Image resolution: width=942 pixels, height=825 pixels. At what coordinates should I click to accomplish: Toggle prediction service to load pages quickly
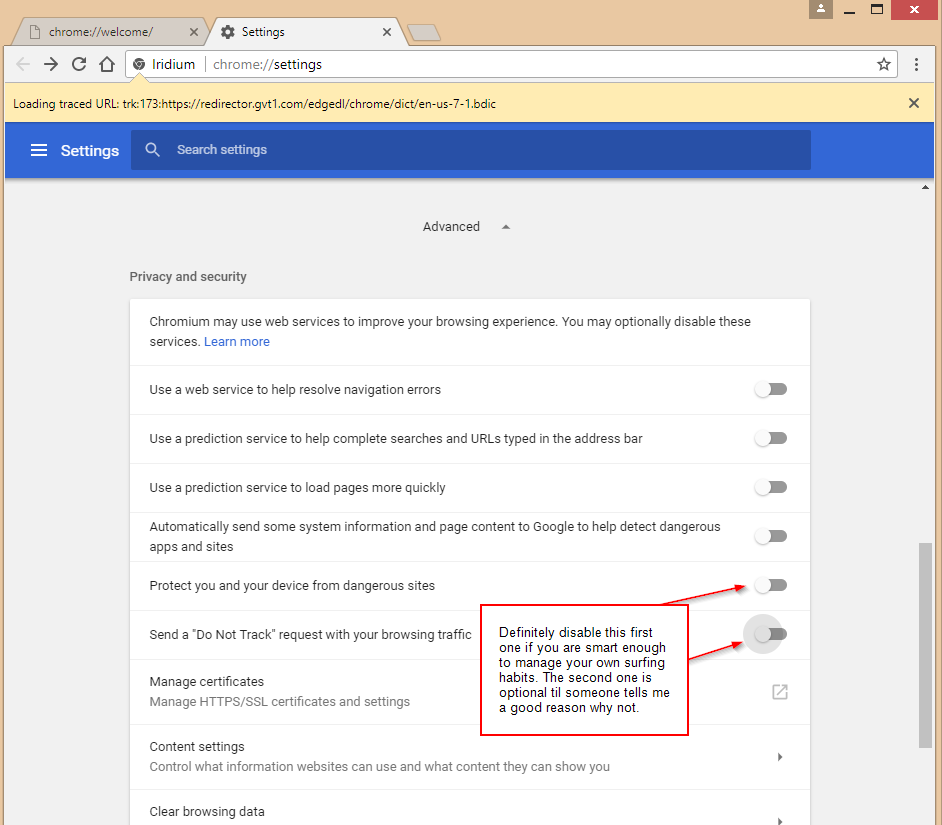pos(771,487)
